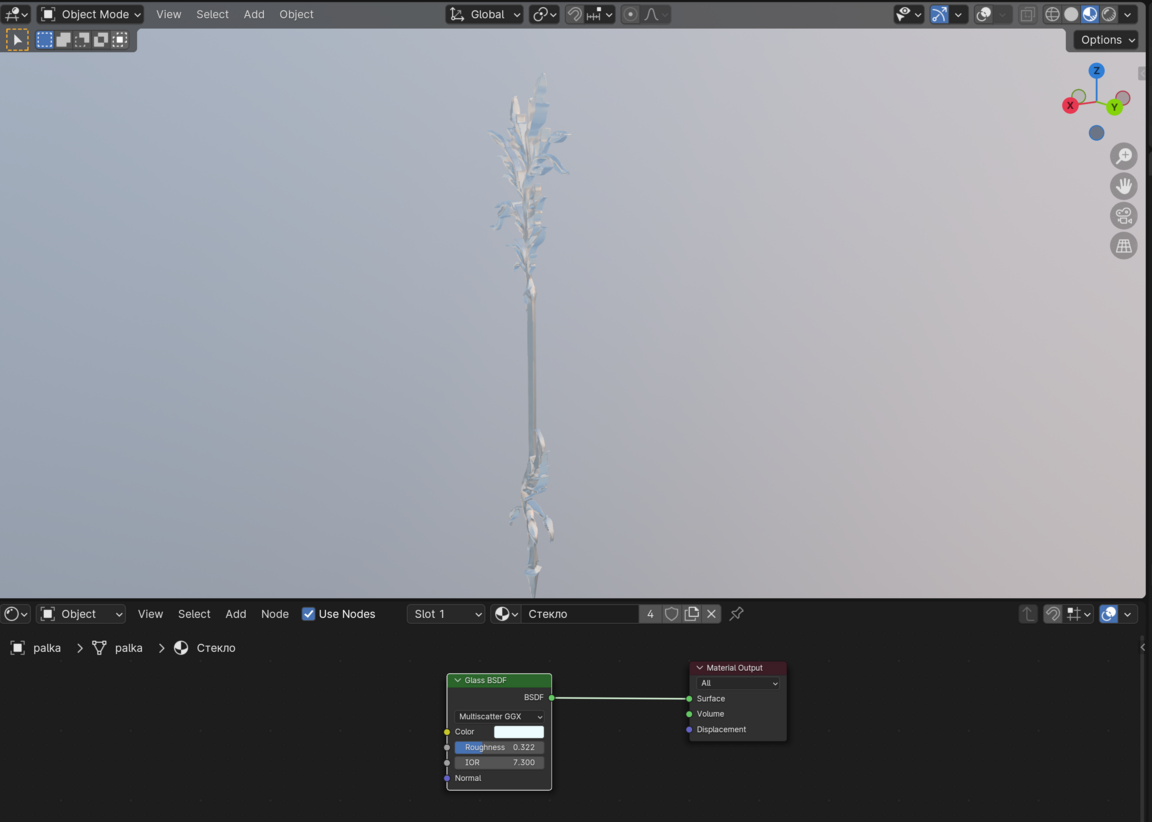Screen dimensions: 1152x822
Task: Click the Y axis on navigation gizmo
Action: pos(1115,107)
